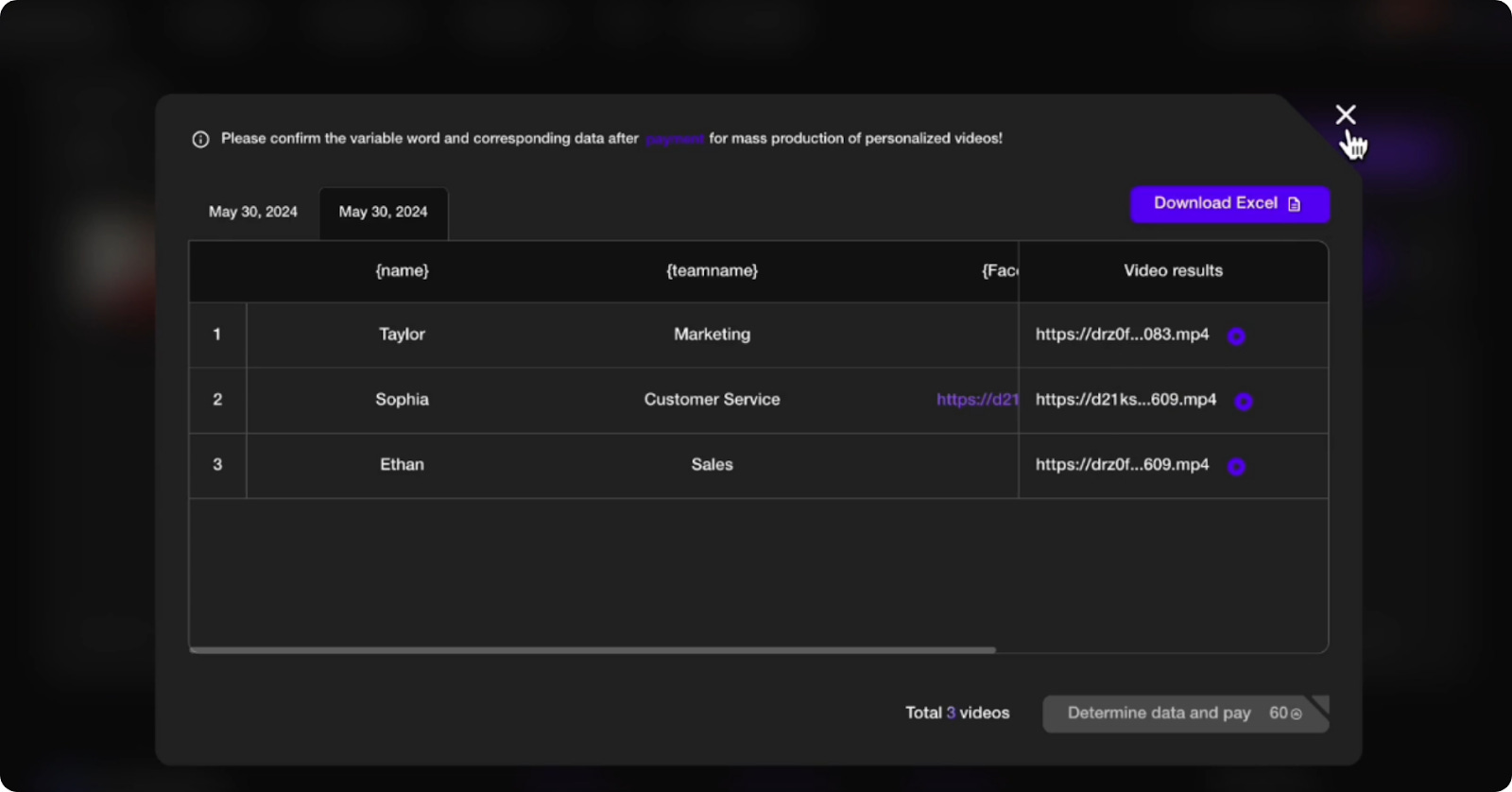Image resolution: width=1512 pixels, height=792 pixels.
Task: Open the truncated https://d21 link in Sophia's row
Action: point(977,400)
